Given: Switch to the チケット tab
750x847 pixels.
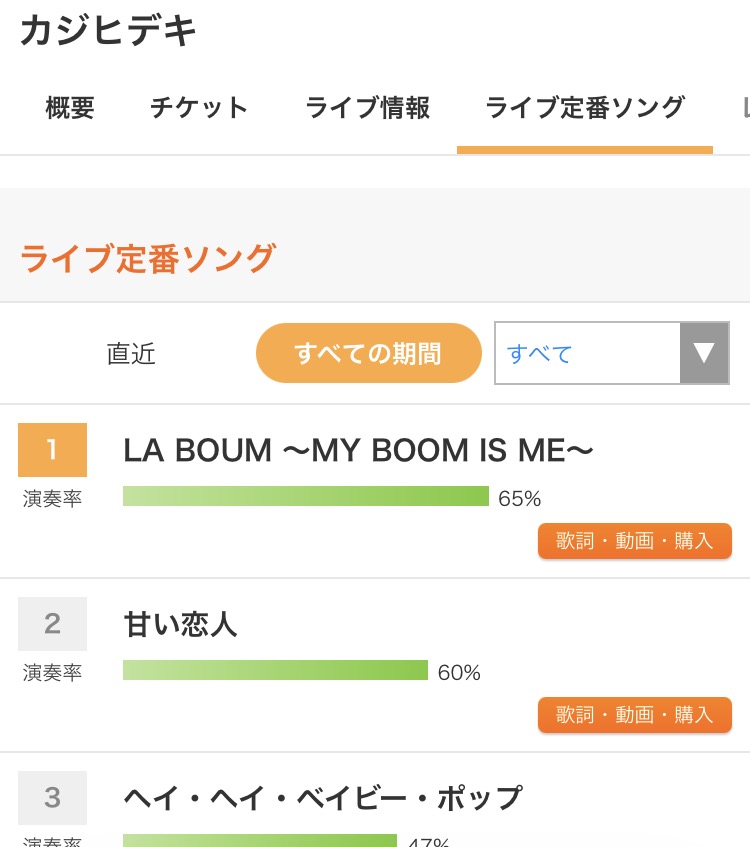Looking at the screenshot, I should [x=199, y=107].
